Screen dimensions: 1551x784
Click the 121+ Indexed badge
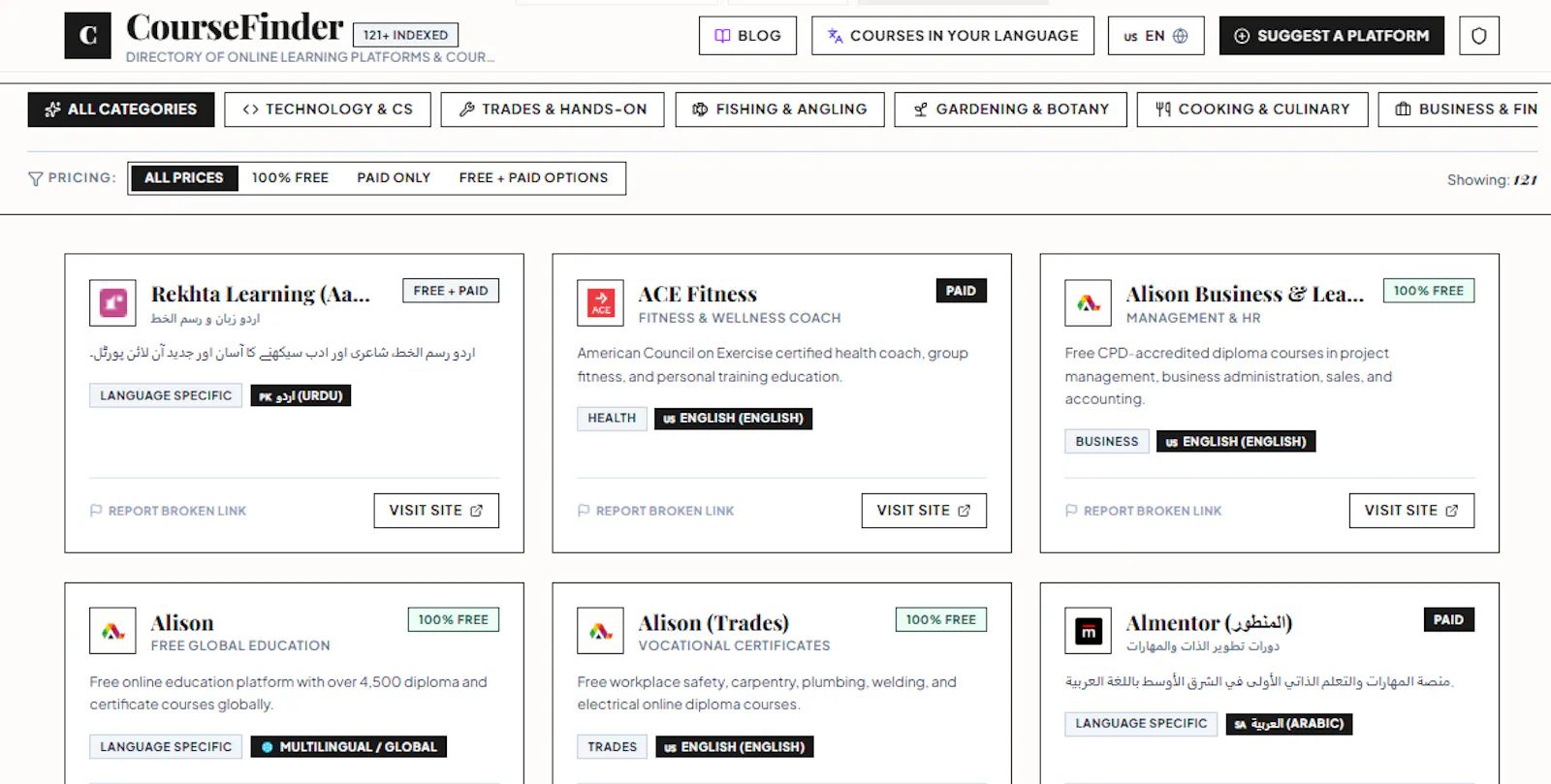(405, 35)
